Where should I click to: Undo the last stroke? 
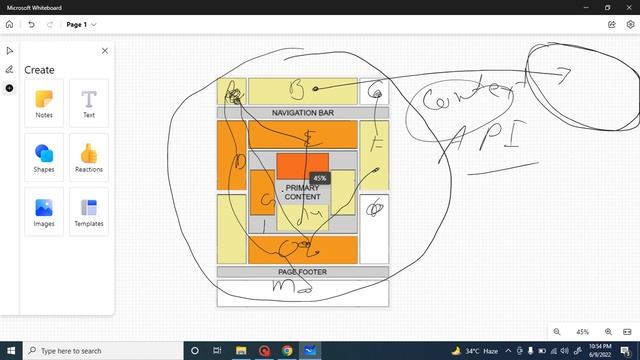coord(31,24)
